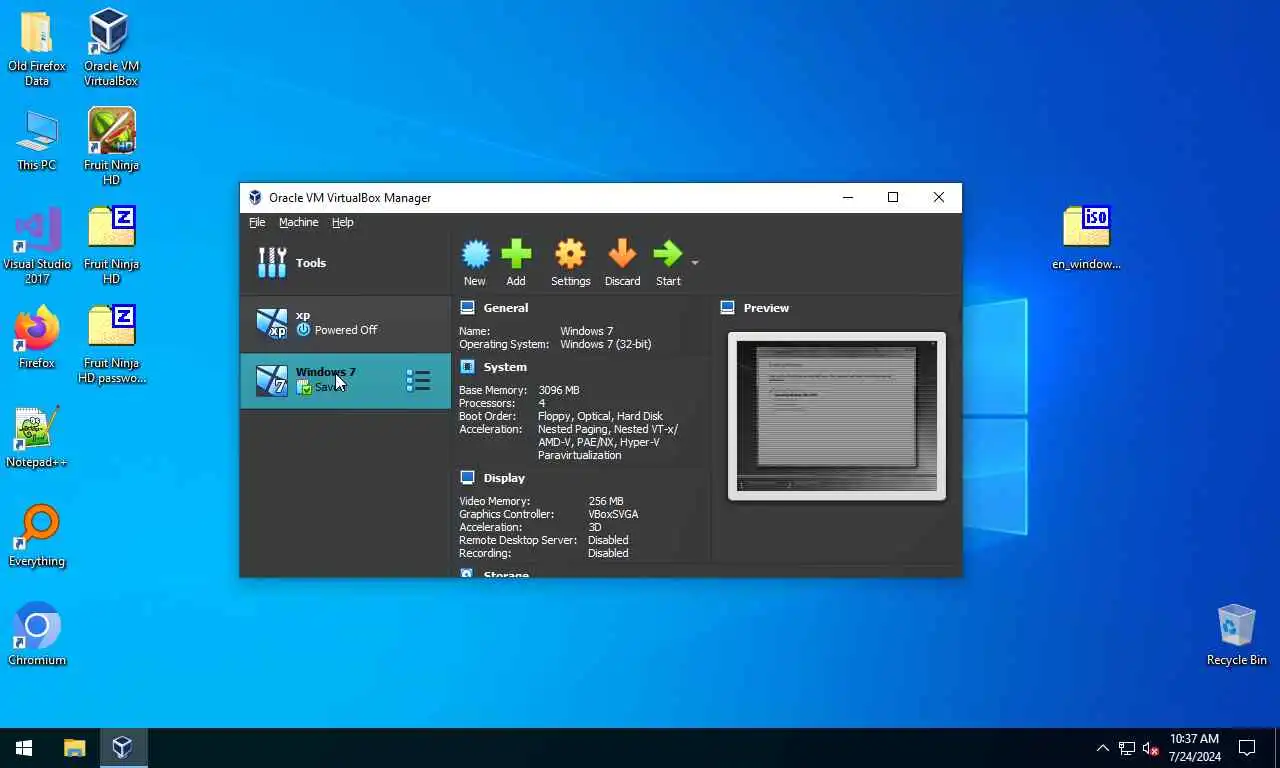Select the Fruit Ninja HD game shortcut
The image size is (1280, 768).
(111, 147)
